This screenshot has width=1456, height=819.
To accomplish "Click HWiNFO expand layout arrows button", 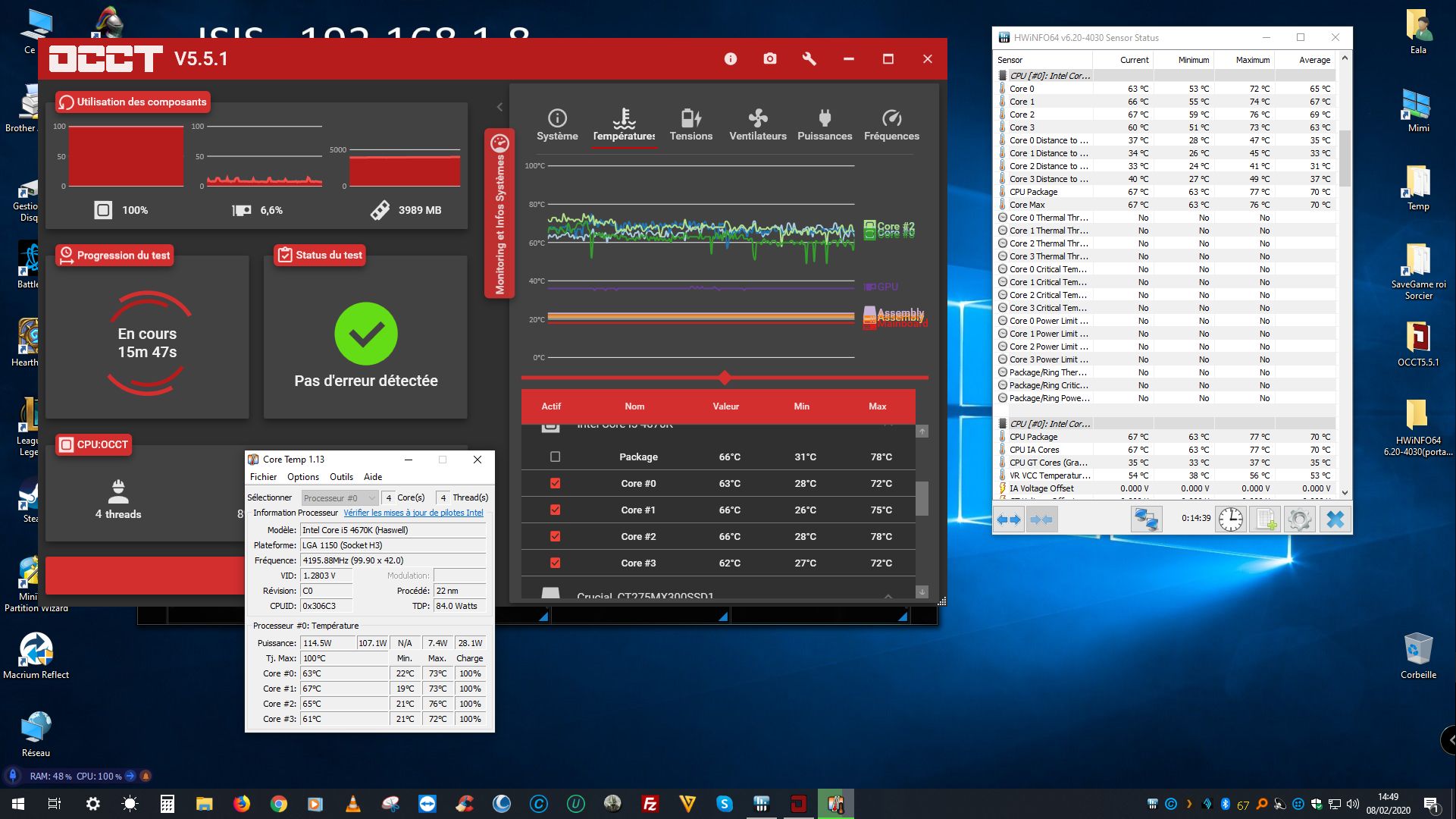I will [1009, 519].
